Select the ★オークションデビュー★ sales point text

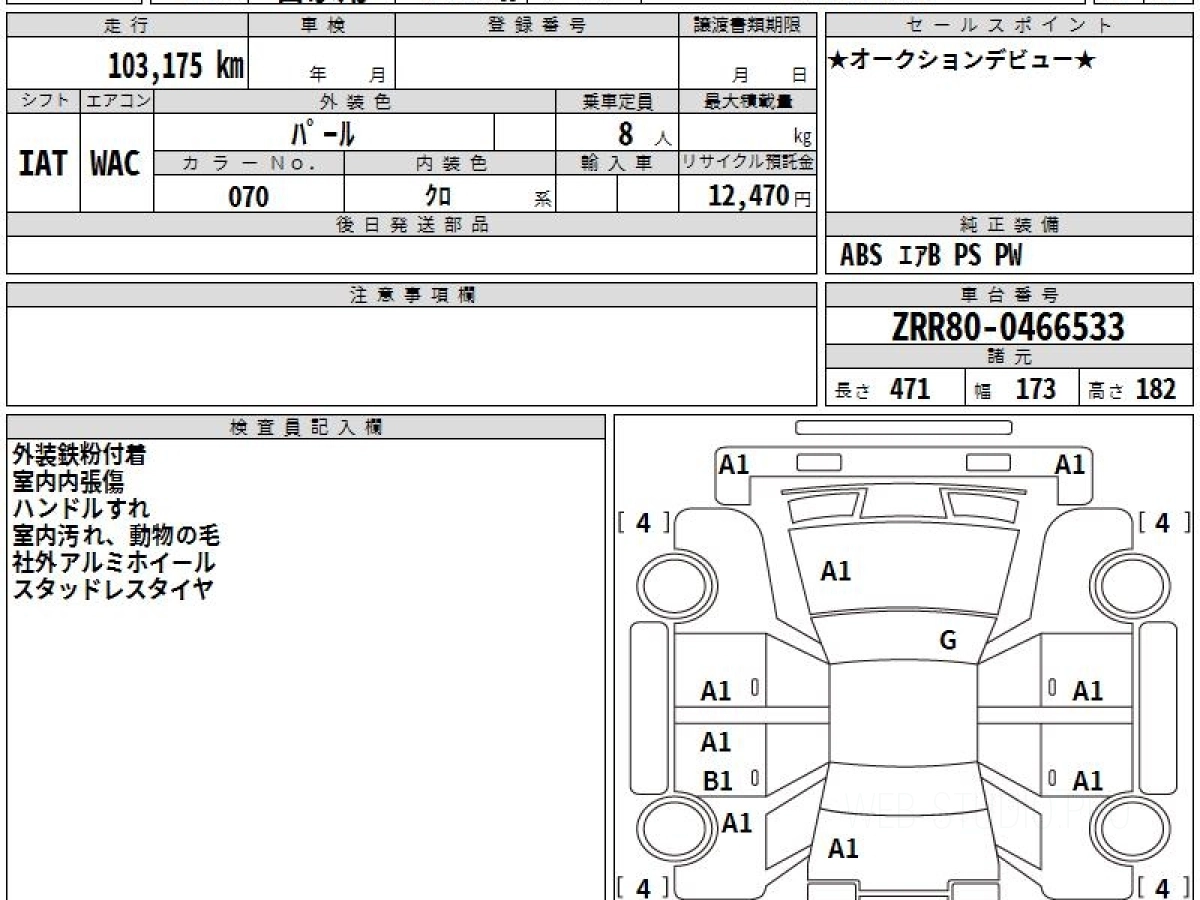coord(962,61)
